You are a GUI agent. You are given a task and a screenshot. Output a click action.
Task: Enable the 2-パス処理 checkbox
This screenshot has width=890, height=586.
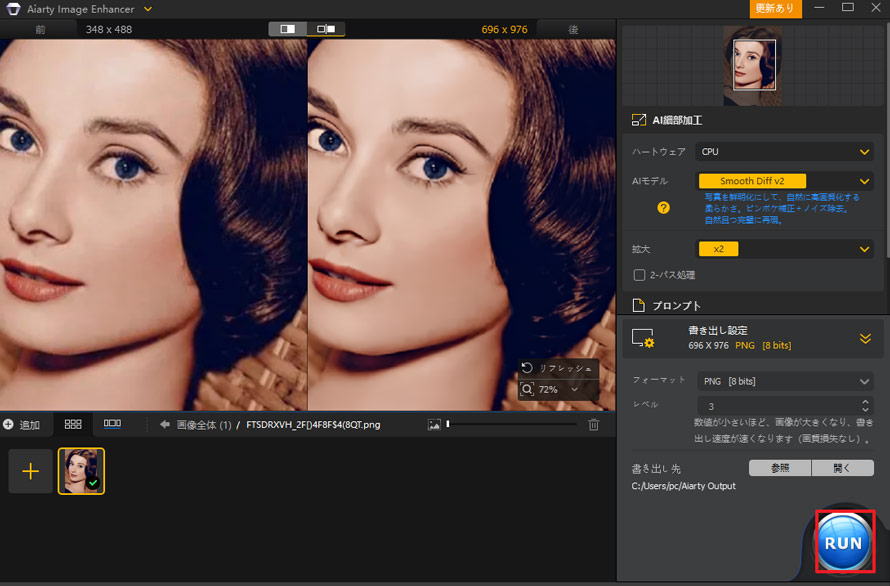[x=639, y=275]
